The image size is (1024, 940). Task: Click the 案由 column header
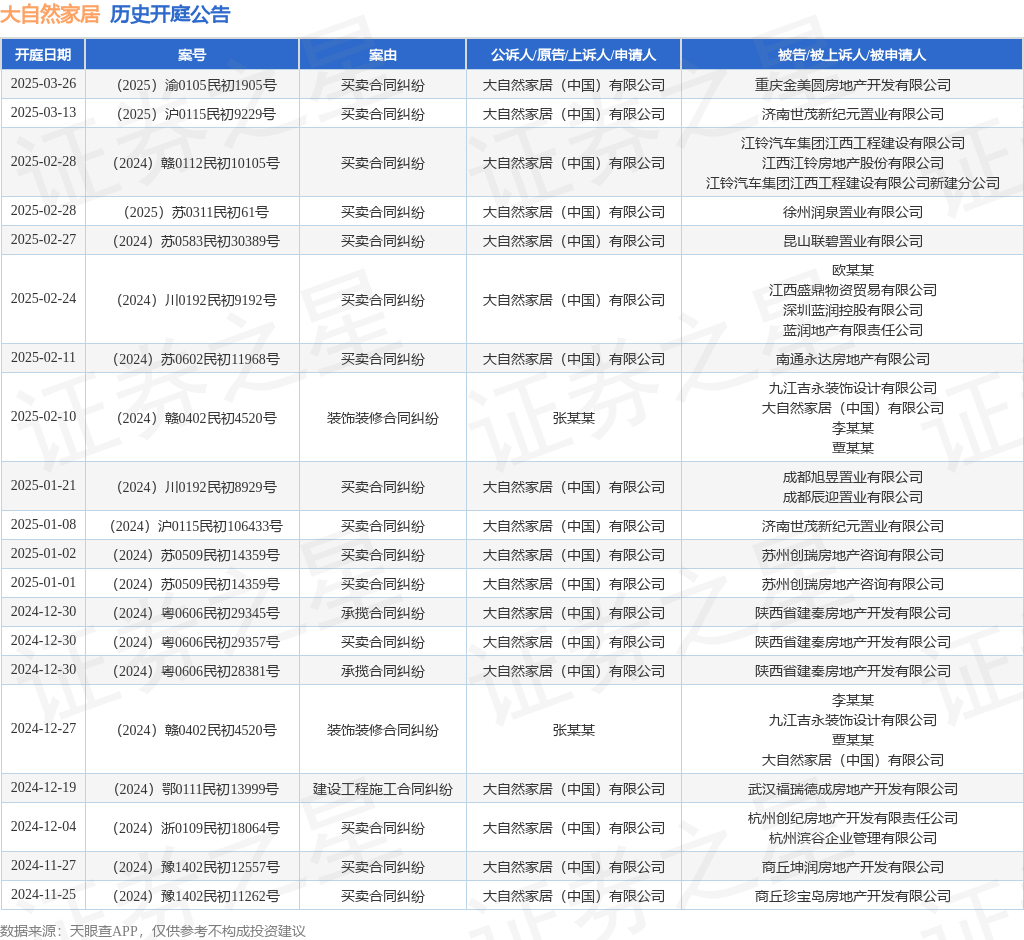coord(383,55)
